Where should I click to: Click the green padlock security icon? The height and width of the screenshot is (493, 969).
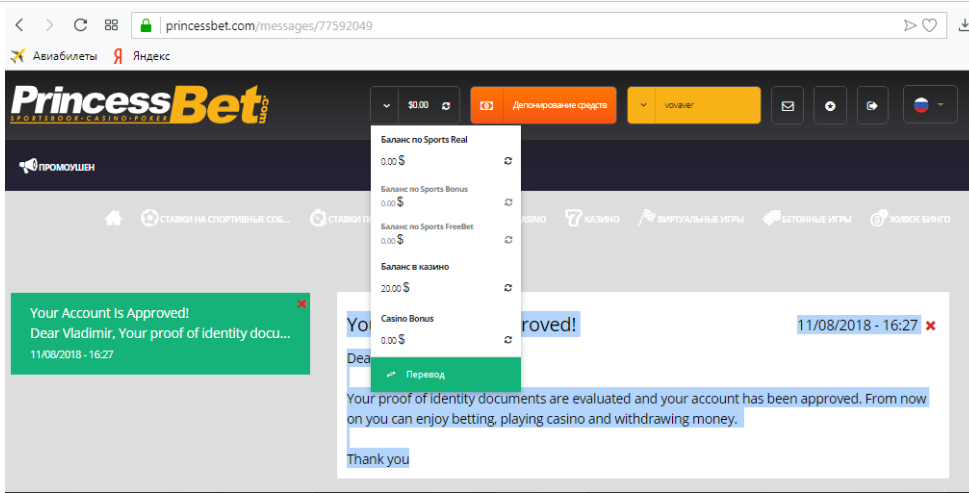coord(146,25)
